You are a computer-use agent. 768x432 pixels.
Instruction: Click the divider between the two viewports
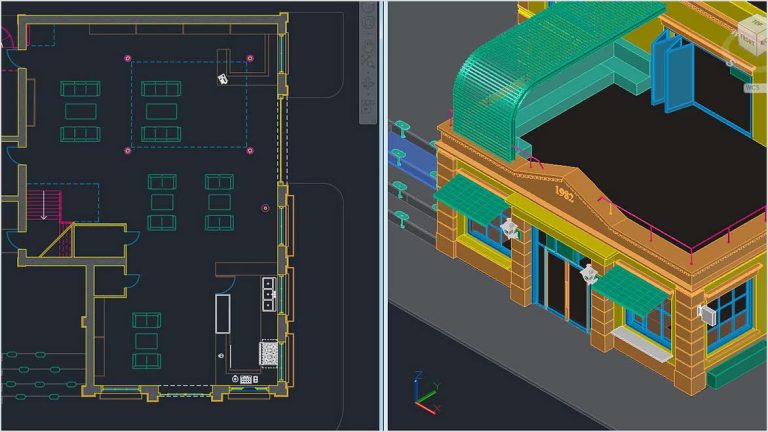pyautogui.click(x=384, y=216)
